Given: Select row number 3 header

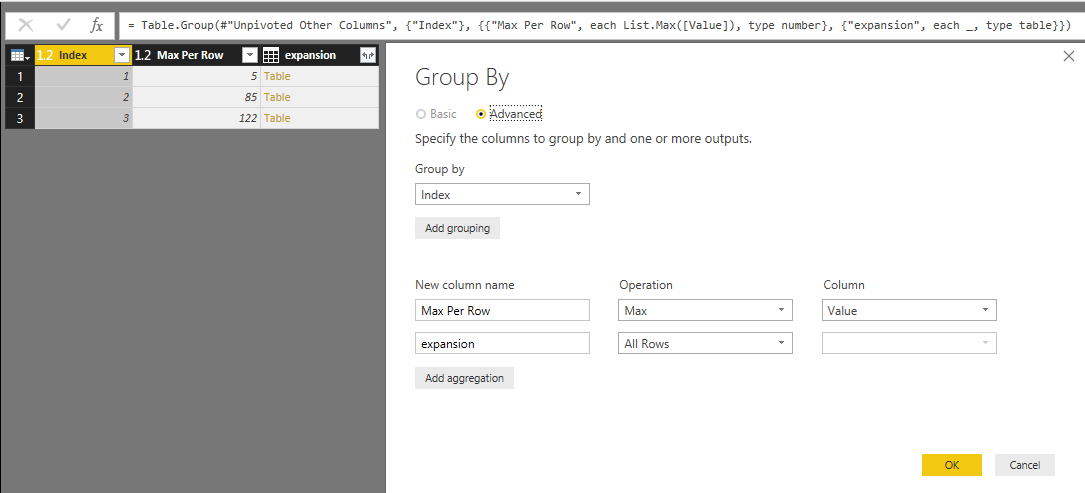Looking at the screenshot, I should (x=20, y=118).
